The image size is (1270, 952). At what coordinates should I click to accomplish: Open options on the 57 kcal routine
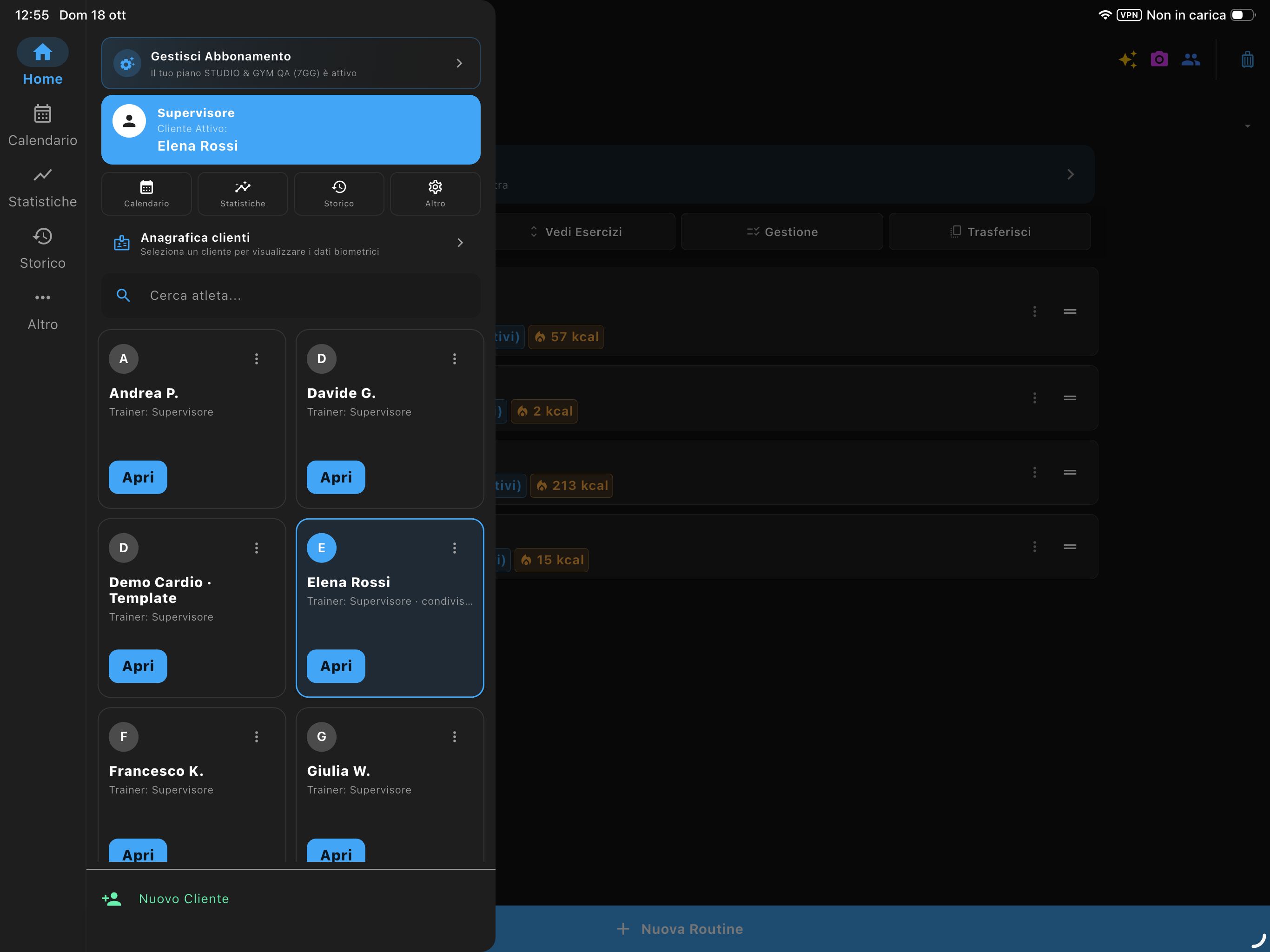[x=1035, y=312]
